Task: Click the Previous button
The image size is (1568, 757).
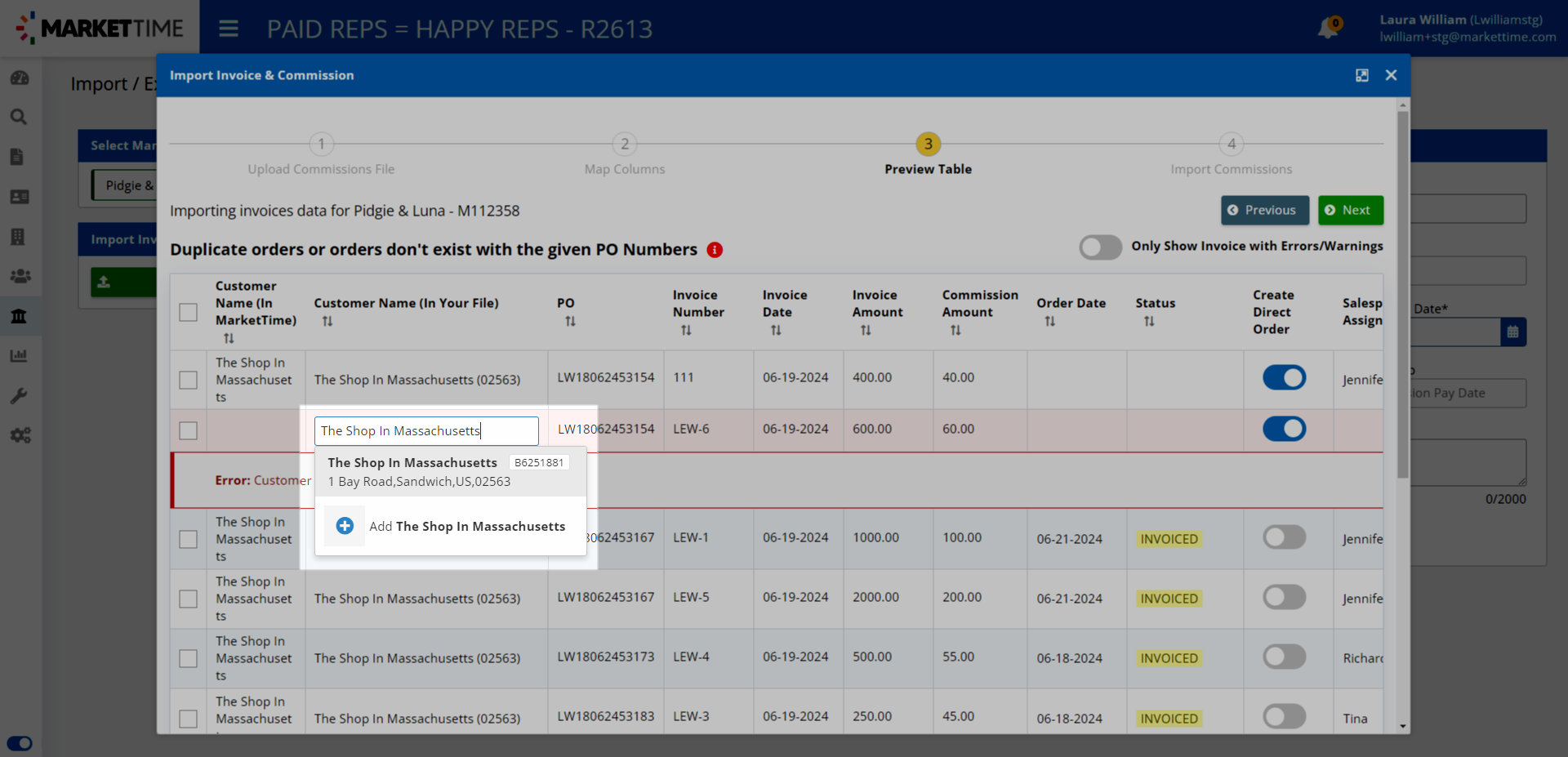Action: pos(1264,210)
